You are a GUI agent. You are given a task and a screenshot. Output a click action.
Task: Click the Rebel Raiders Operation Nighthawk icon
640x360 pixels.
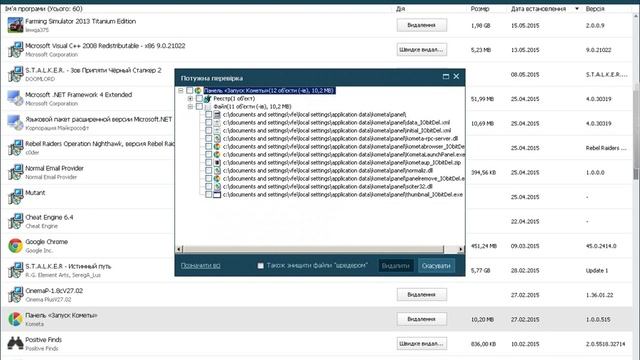point(15,147)
